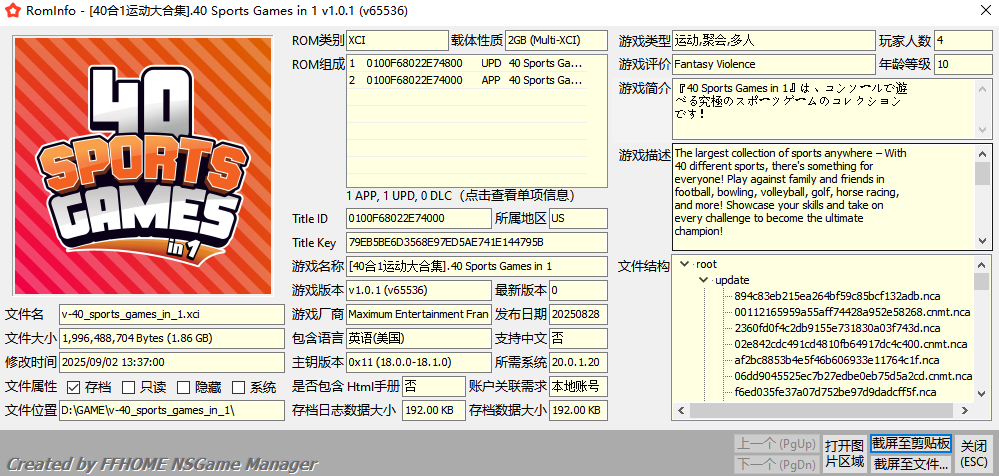Click the 支持中文 field showing 否
Screen dimensions: 999x476
tap(579, 338)
